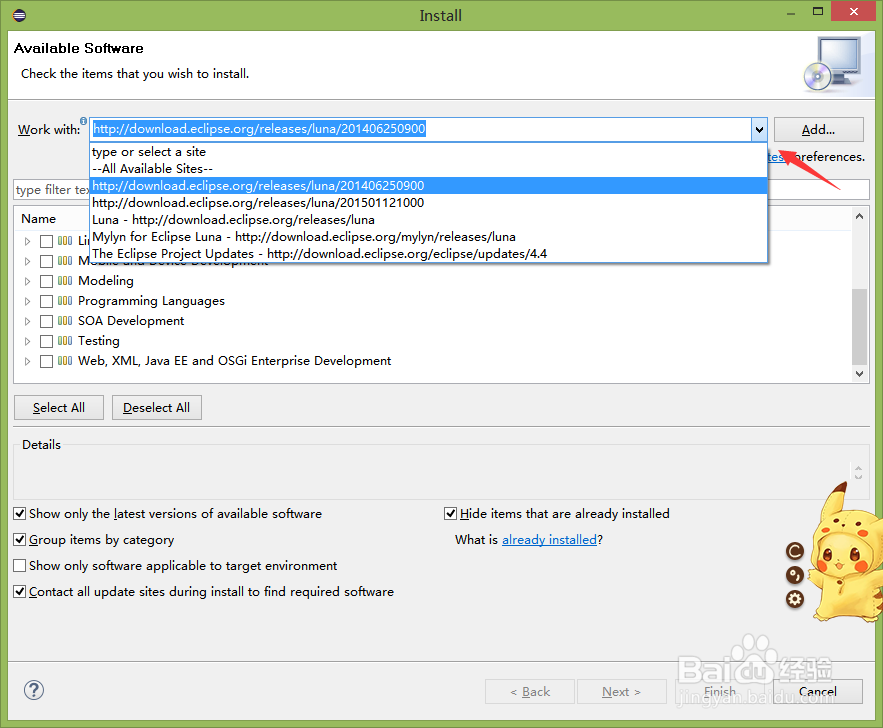This screenshot has height=728, width=883.
Task: Click the Details area up stepper arrow
Action: pyautogui.click(x=858, y=468)
